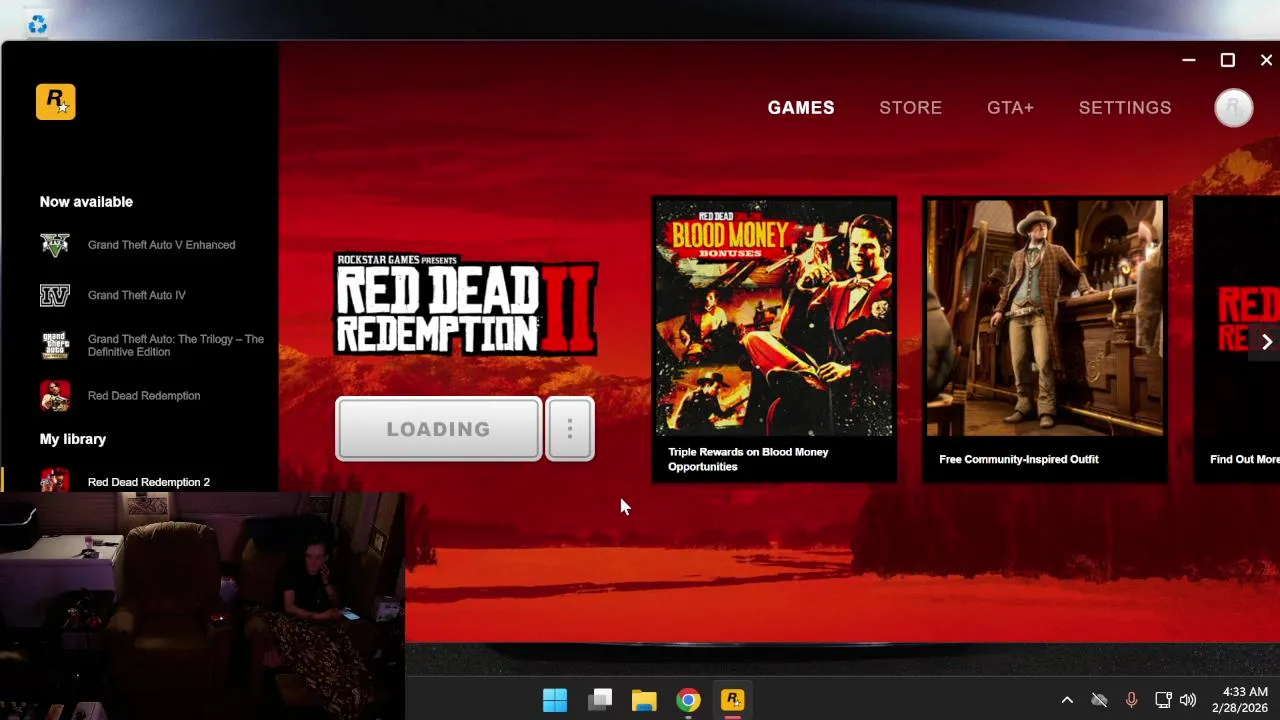Click the Triple Rewards on Blood Money caption
The image size is (1280, 720).
click(x=748, y=459)
